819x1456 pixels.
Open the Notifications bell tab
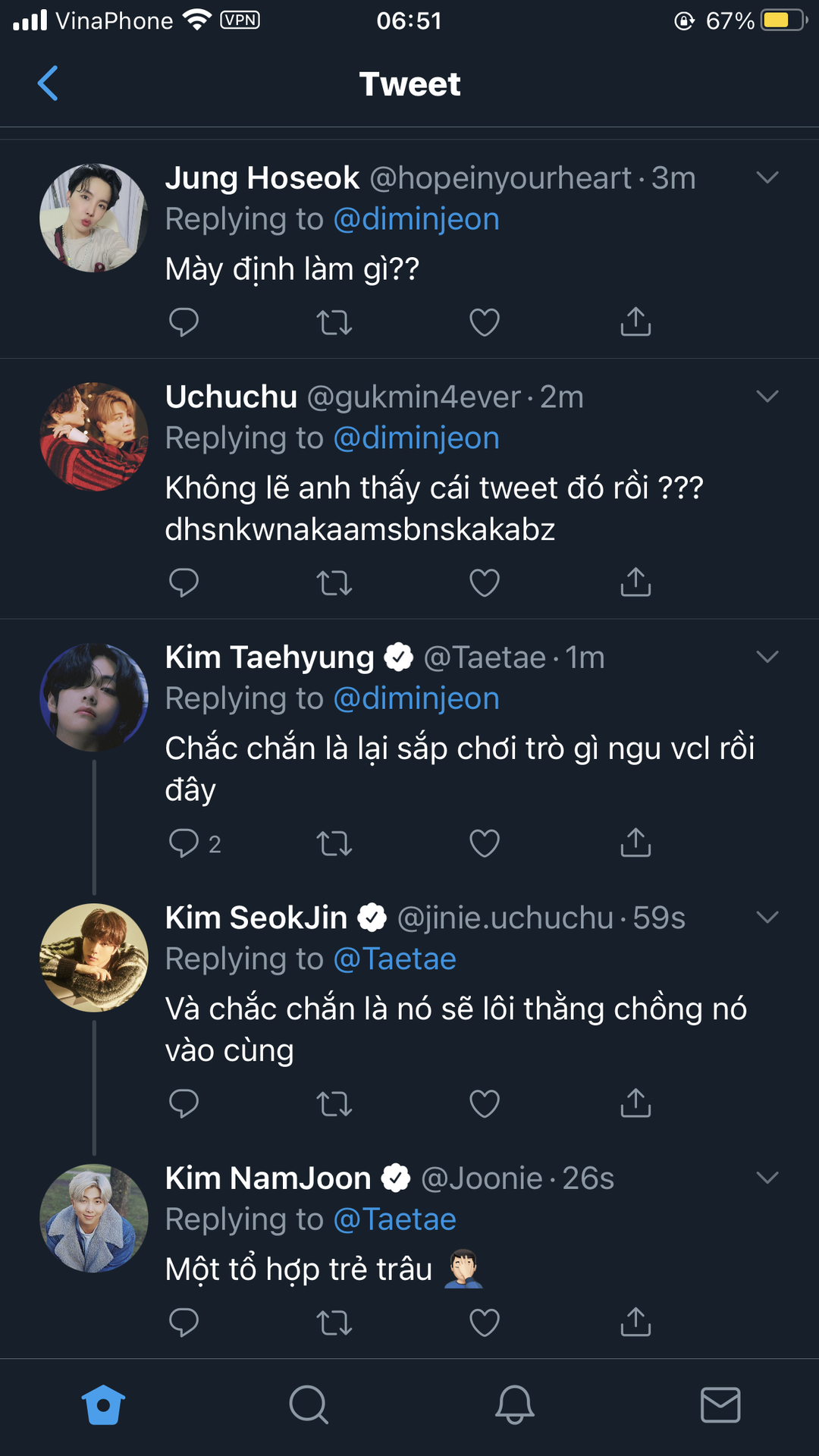click(x=514, y=1405)
